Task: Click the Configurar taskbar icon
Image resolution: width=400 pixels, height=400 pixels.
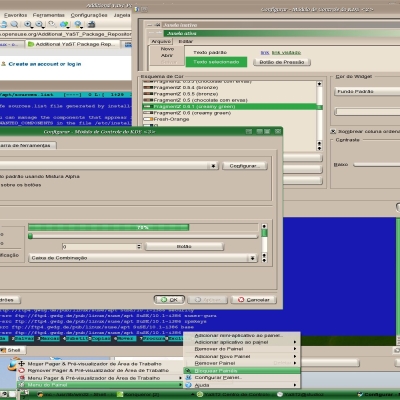Action: [x=360, y=395]
